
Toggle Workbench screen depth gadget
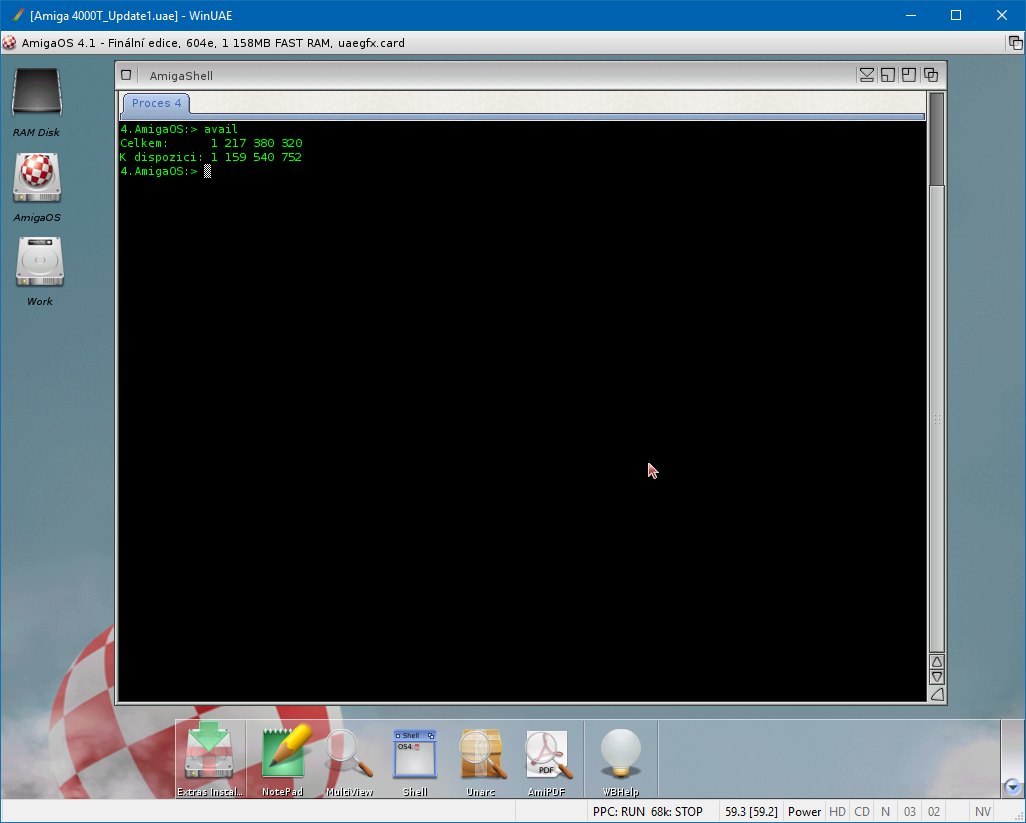coord(1015,43)
